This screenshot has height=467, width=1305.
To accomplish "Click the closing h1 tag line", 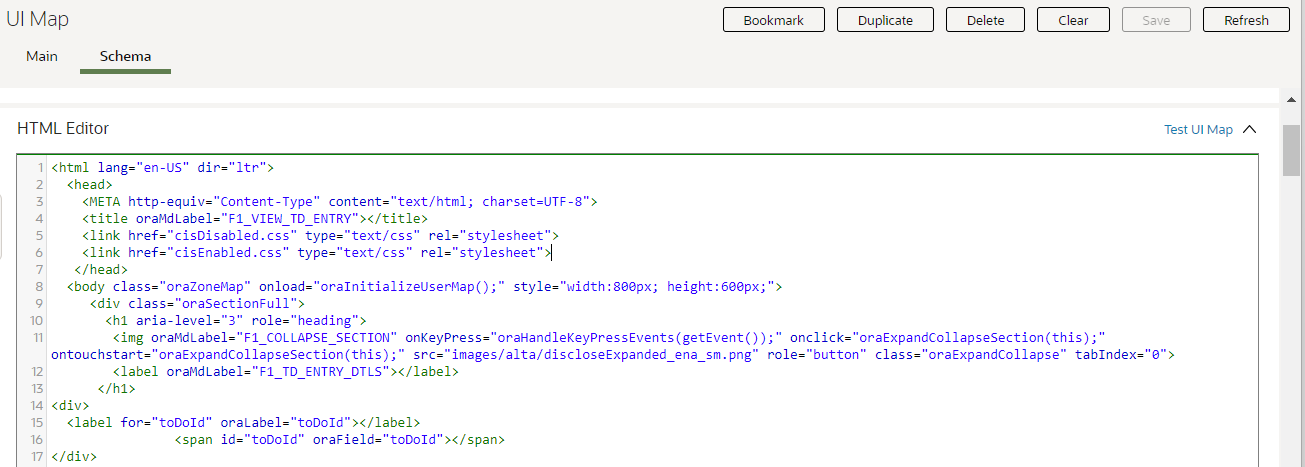I will (x=116, y=388).
